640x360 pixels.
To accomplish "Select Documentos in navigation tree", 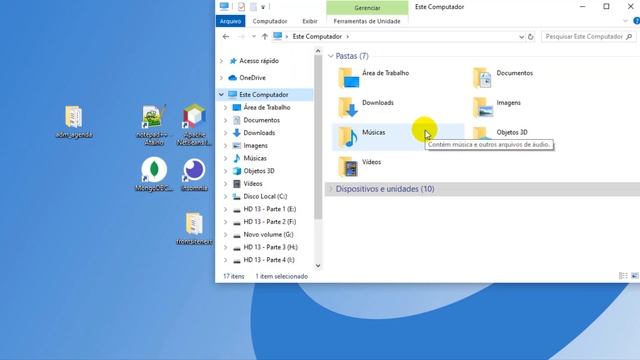I will tap(261, 120).
